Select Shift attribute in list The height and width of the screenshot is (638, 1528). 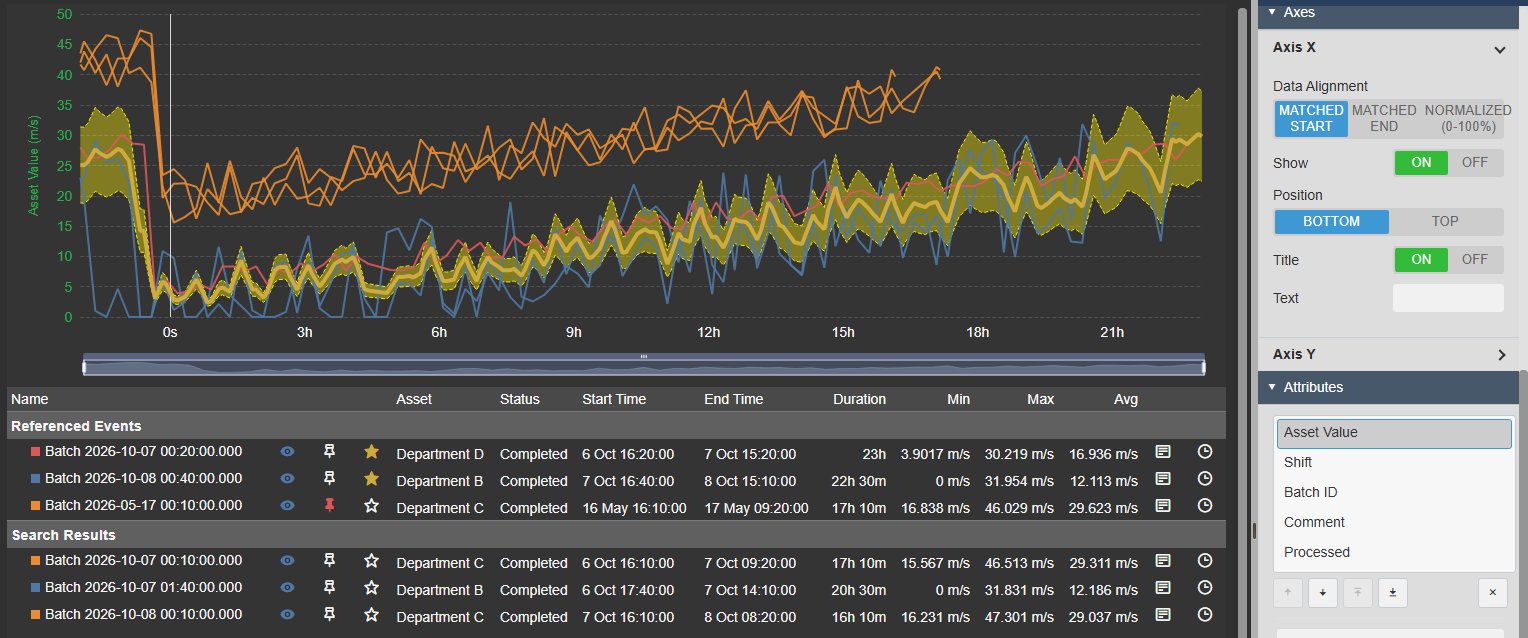[x=1393, y=462]
